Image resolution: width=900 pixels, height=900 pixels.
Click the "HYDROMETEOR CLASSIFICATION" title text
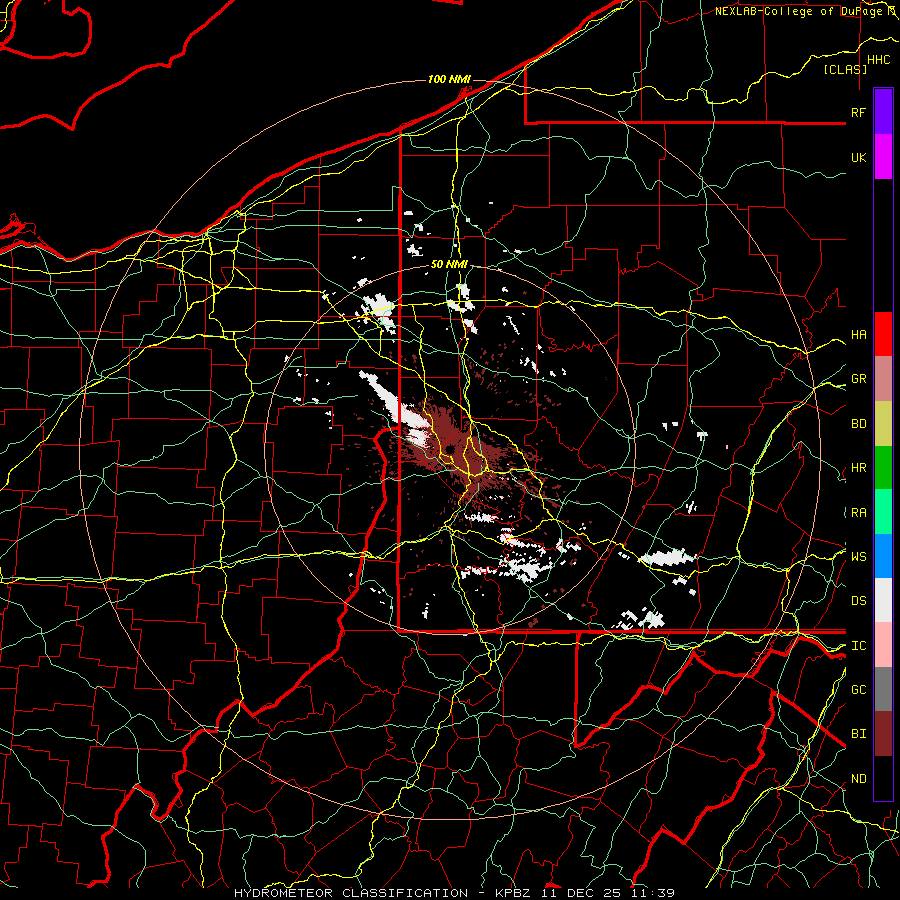(351, 893)
